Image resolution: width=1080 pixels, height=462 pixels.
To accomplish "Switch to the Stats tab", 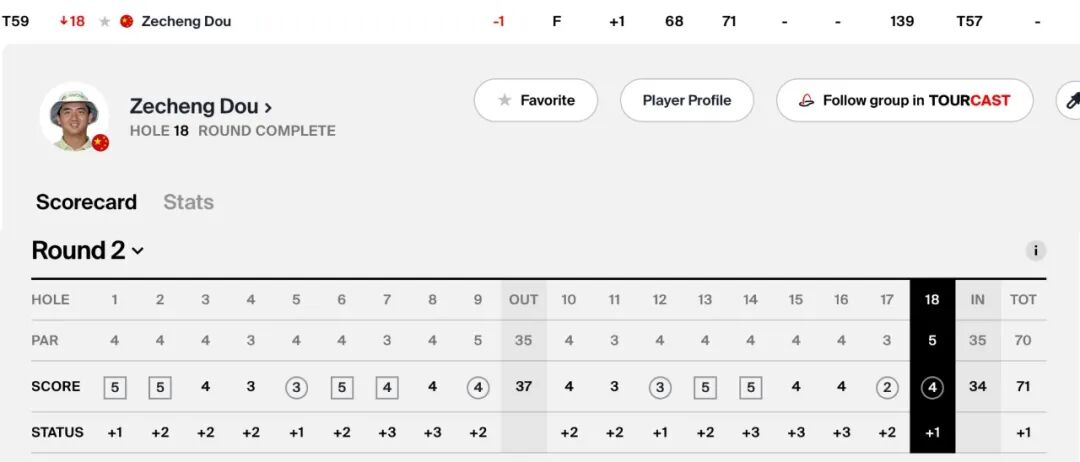I will click(188, 202).
